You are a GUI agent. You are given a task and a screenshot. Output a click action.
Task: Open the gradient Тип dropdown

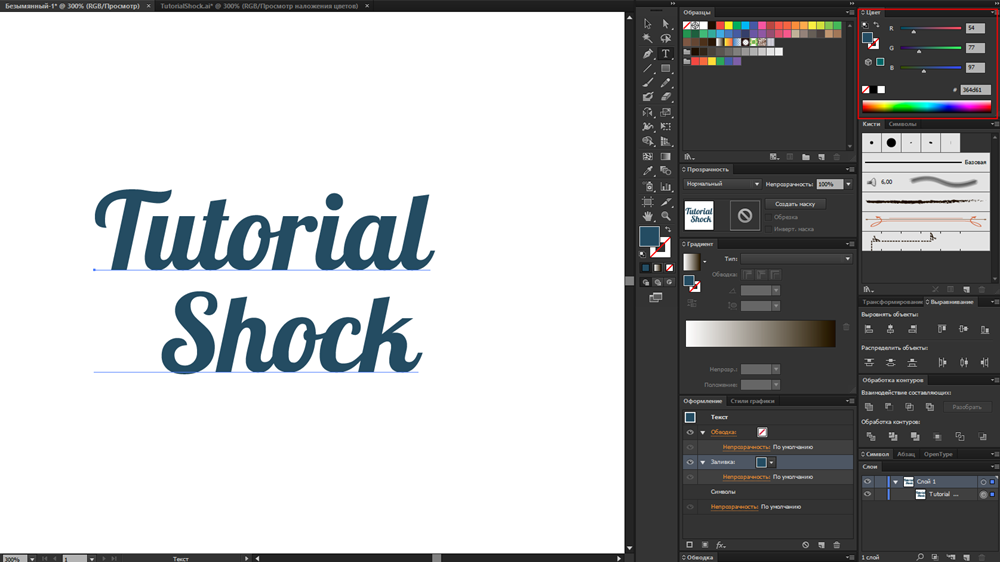(797, 259)
